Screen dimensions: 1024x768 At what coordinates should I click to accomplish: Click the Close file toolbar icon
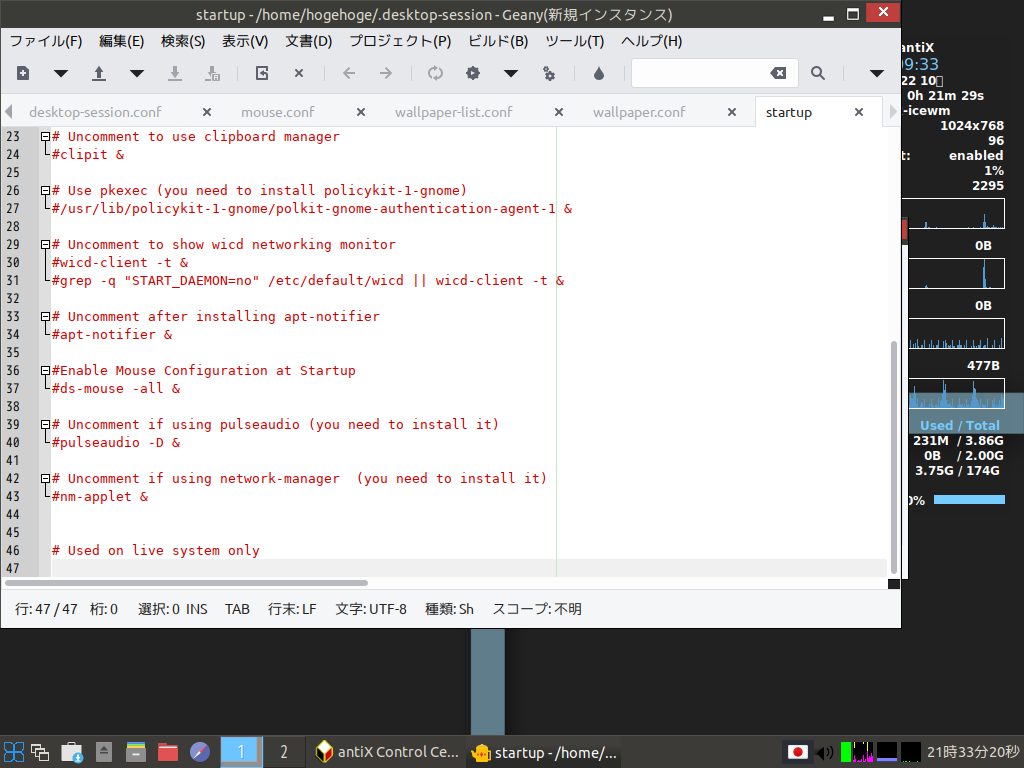tap(299, 73)
